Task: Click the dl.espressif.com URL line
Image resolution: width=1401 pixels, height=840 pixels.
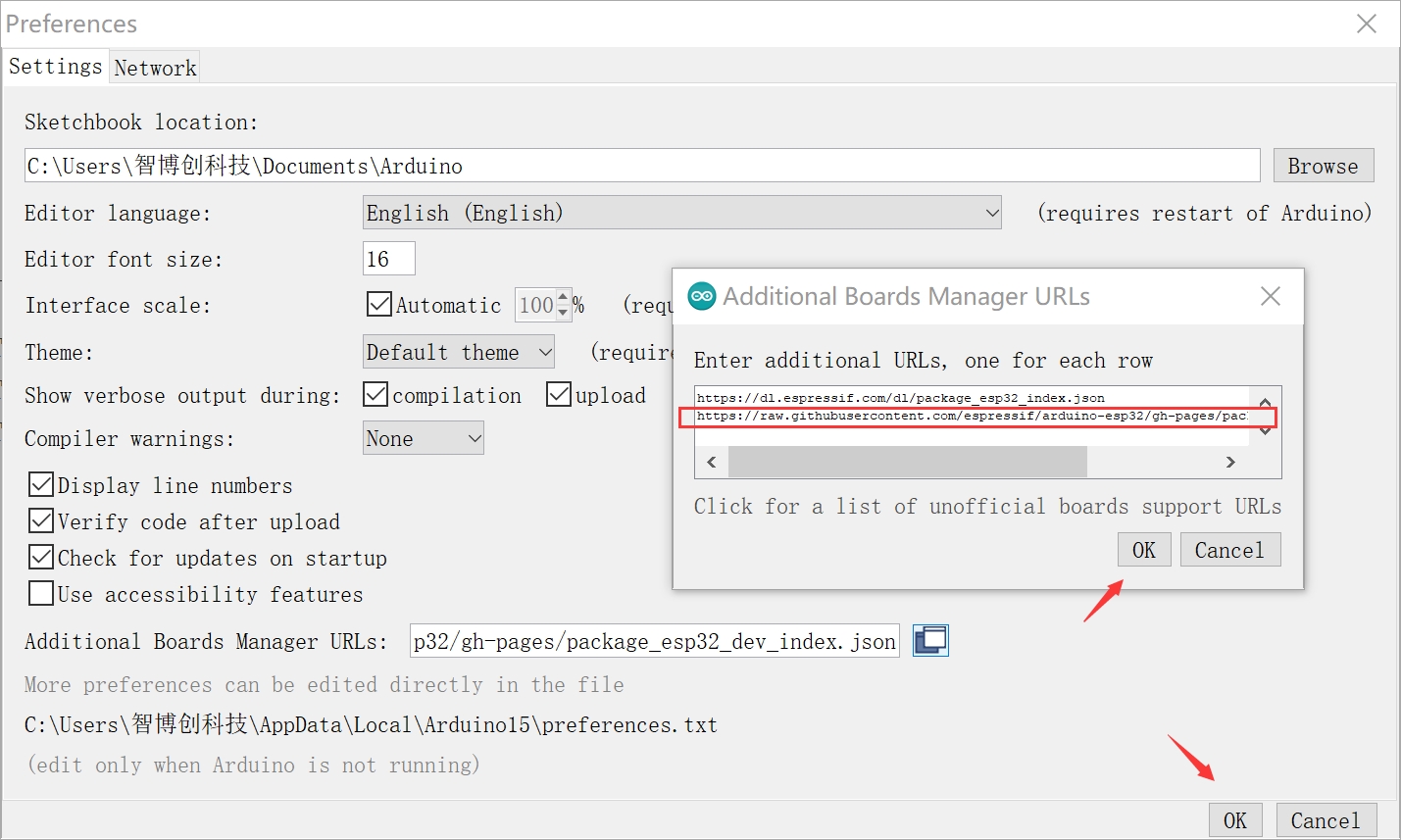Action: pyautogui.click(x=901, y=398)
